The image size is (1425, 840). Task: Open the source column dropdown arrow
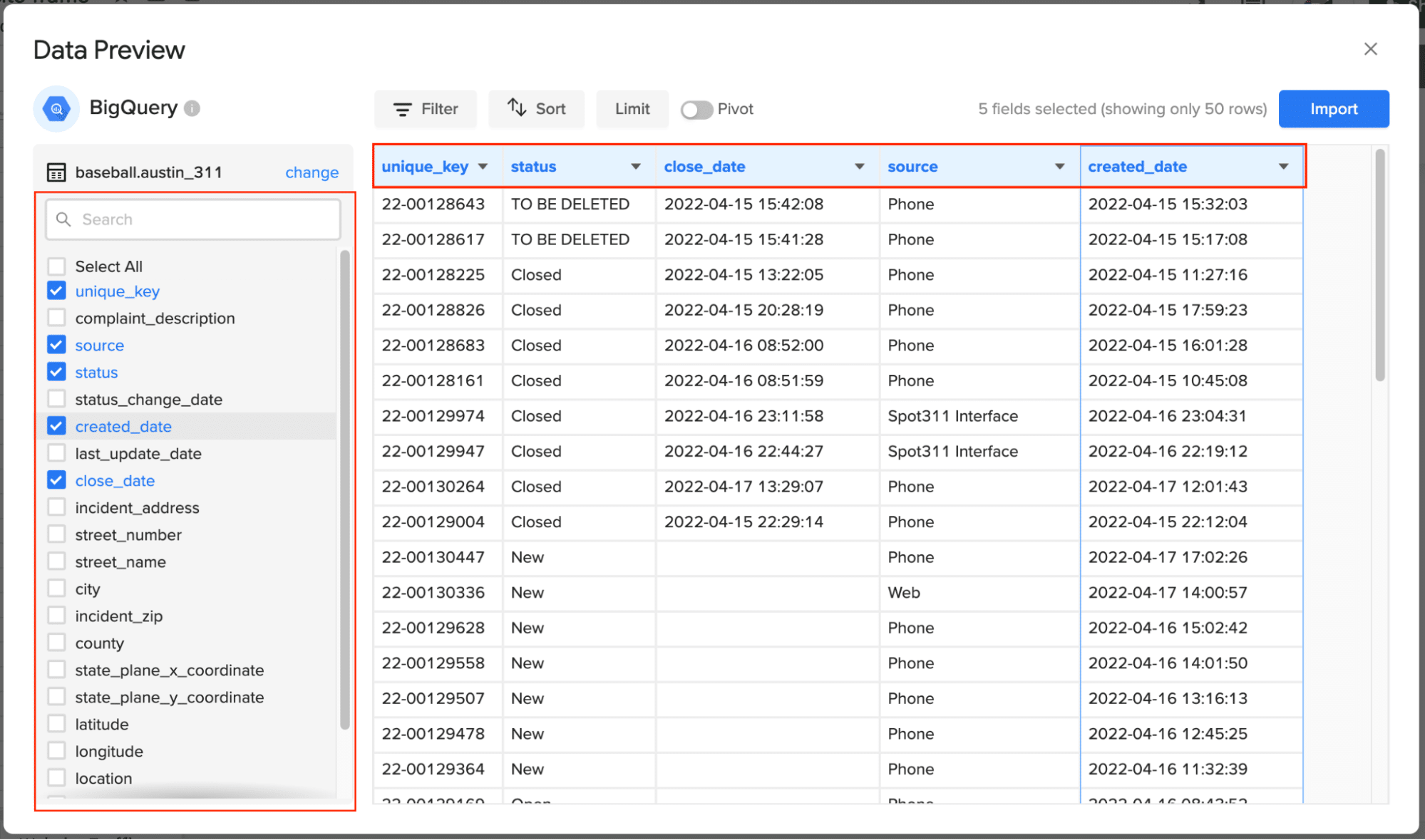pos(1059,167)
